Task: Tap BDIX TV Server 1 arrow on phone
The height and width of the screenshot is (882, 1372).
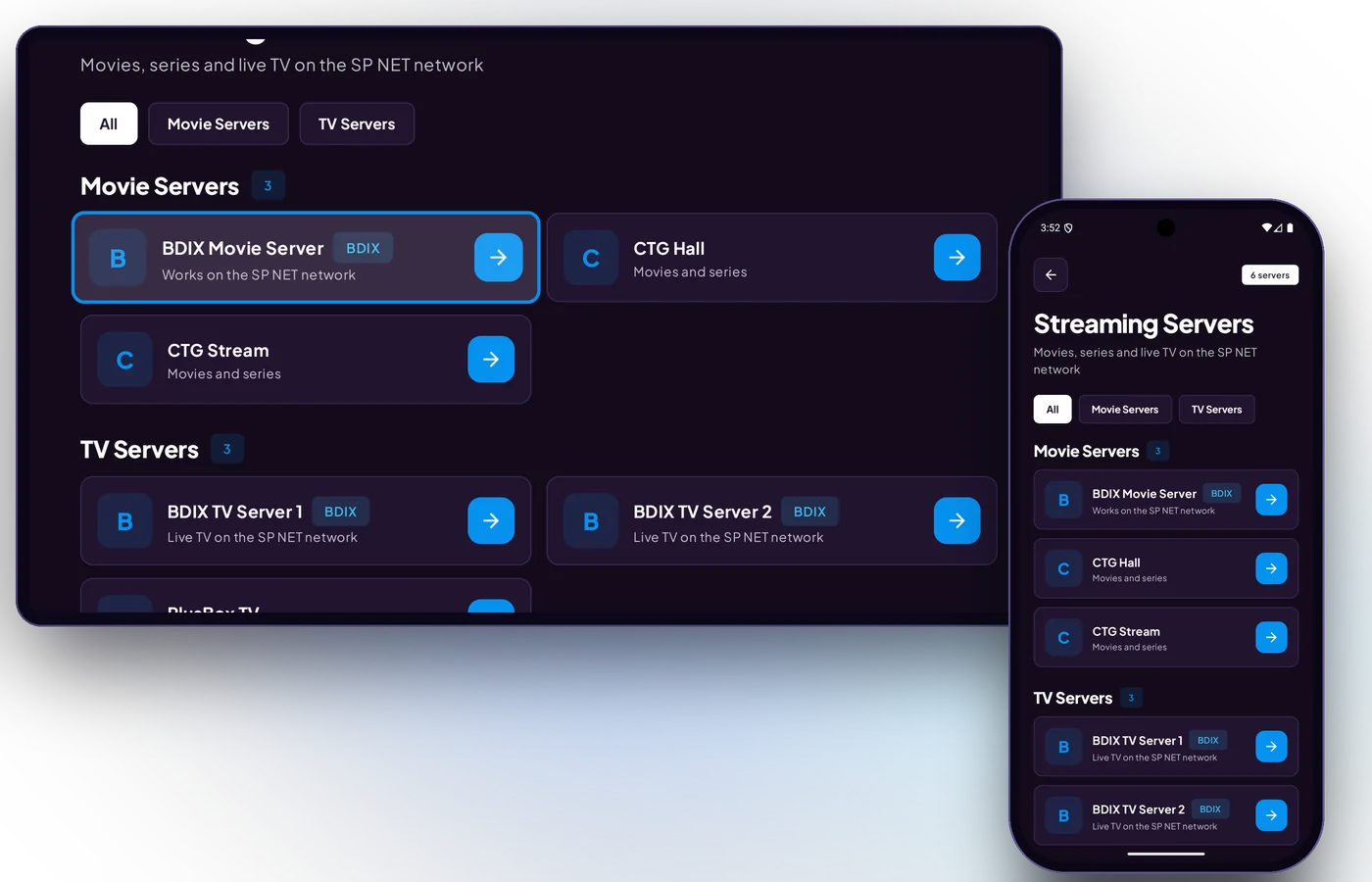Action: [1271, 747]
